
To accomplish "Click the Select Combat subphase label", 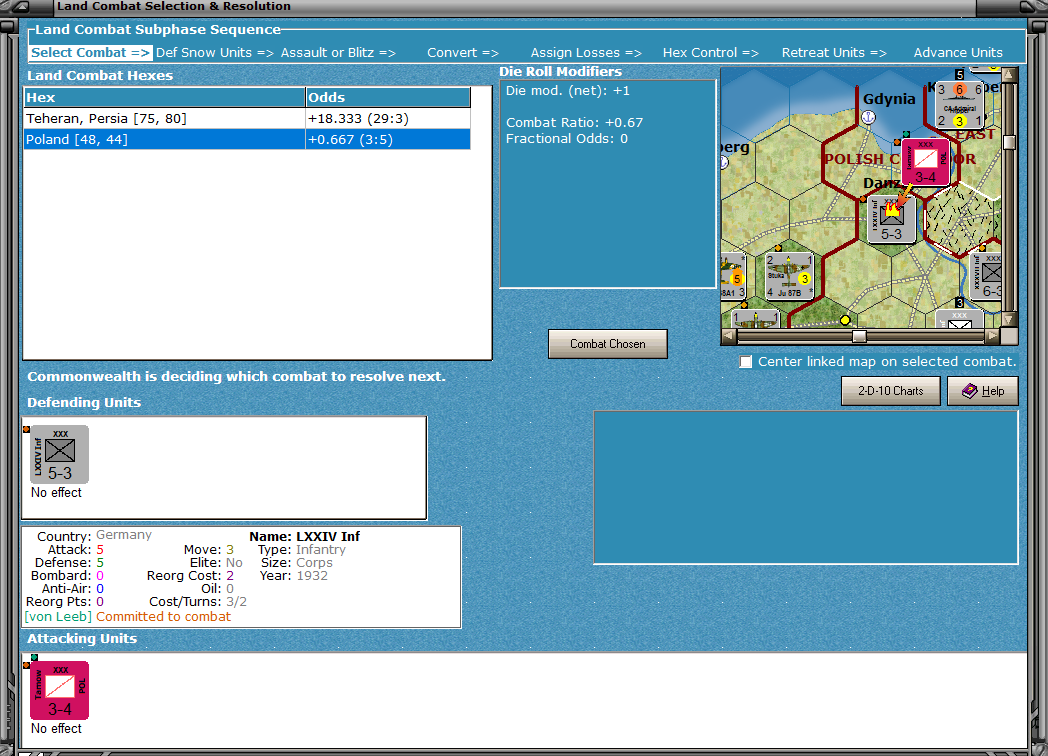I will click(91, 53).
